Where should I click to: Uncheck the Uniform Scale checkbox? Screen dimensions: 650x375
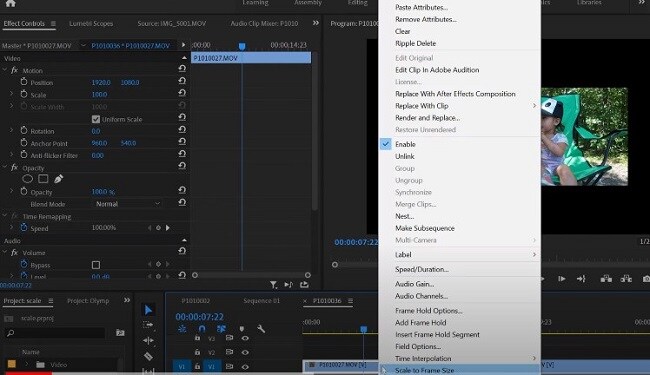click(96, 119)
